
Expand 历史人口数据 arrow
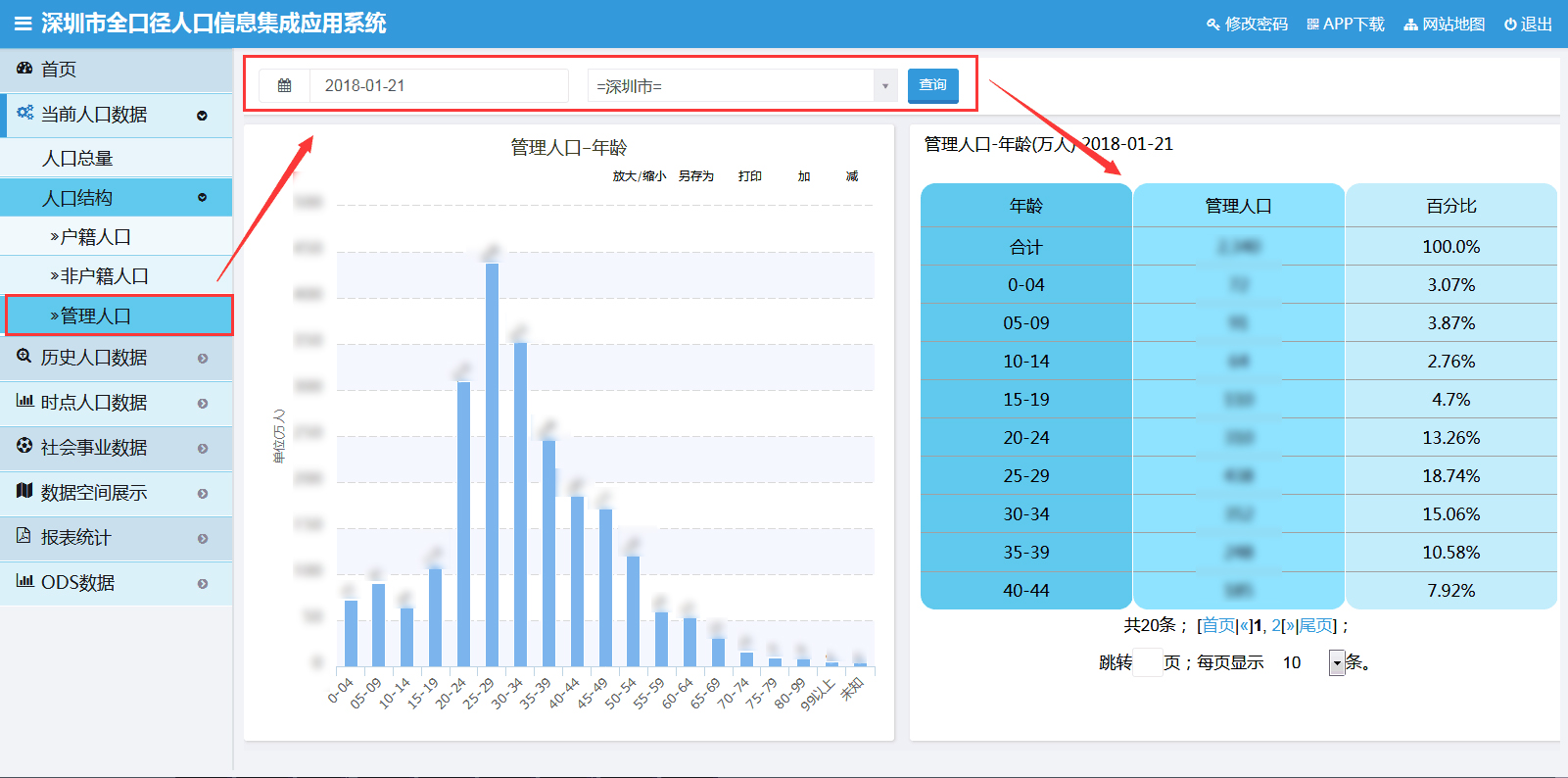(x=203, y=359)
